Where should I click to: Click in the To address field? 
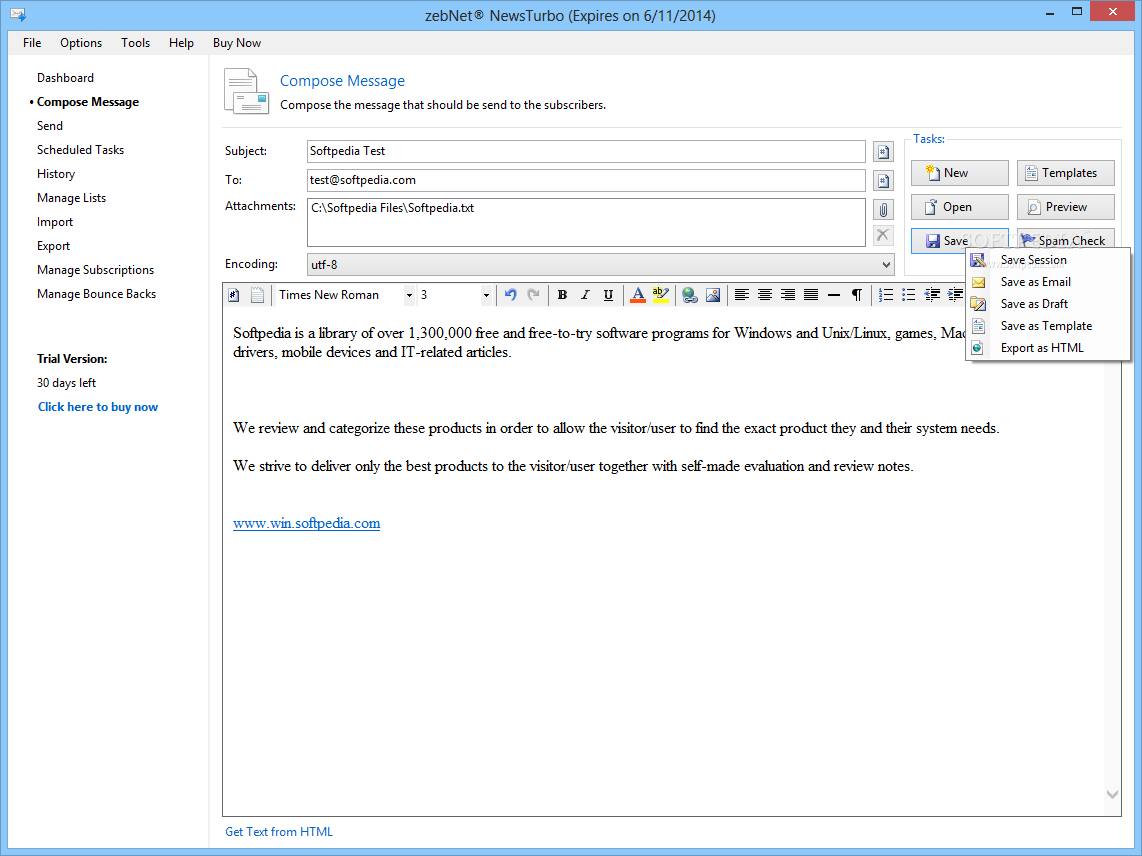[586, 181]
